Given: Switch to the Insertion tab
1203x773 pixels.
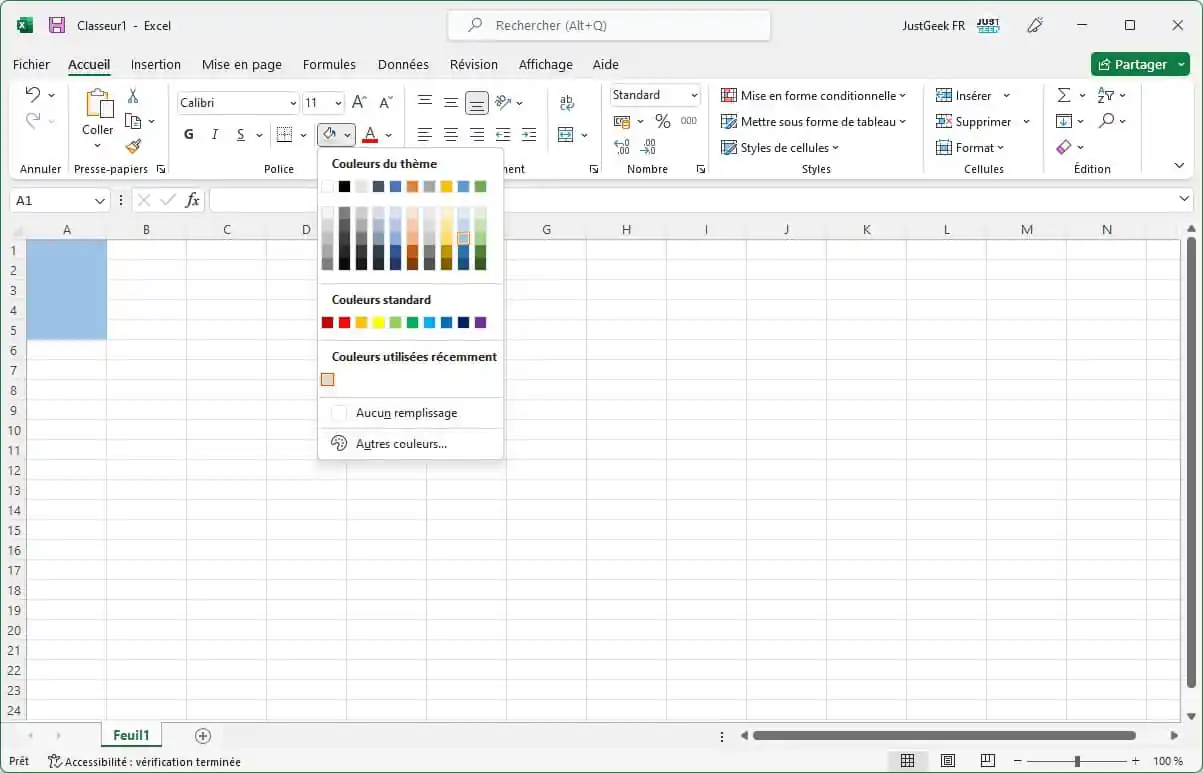Looking at the screenshot, I should click(156, 64).
